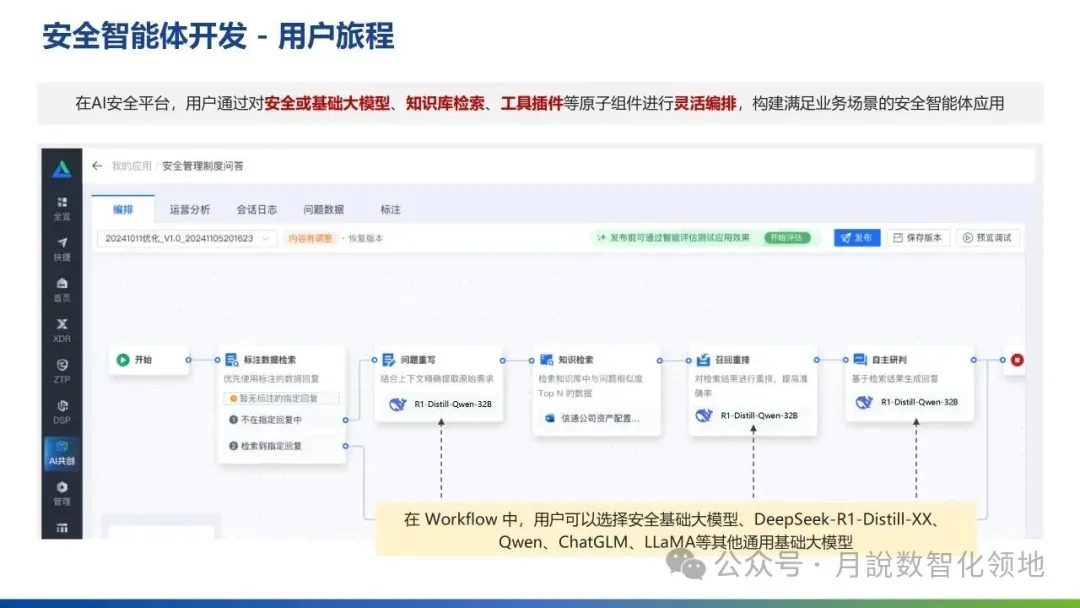Viewport: 1080px width, 608px height.
Task: Click the knowledge base icon beside 信通公司资产配置
Action: 550,418
